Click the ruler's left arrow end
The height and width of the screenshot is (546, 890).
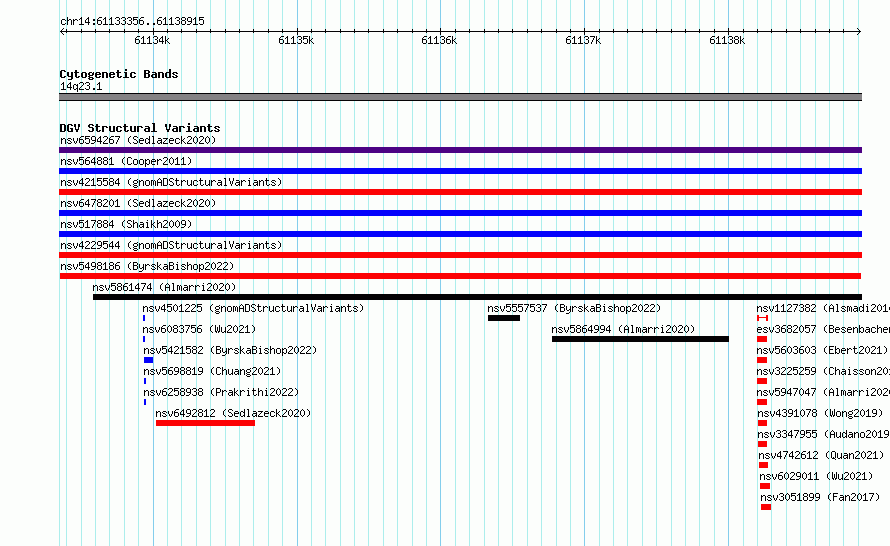(x=62, y=31)
